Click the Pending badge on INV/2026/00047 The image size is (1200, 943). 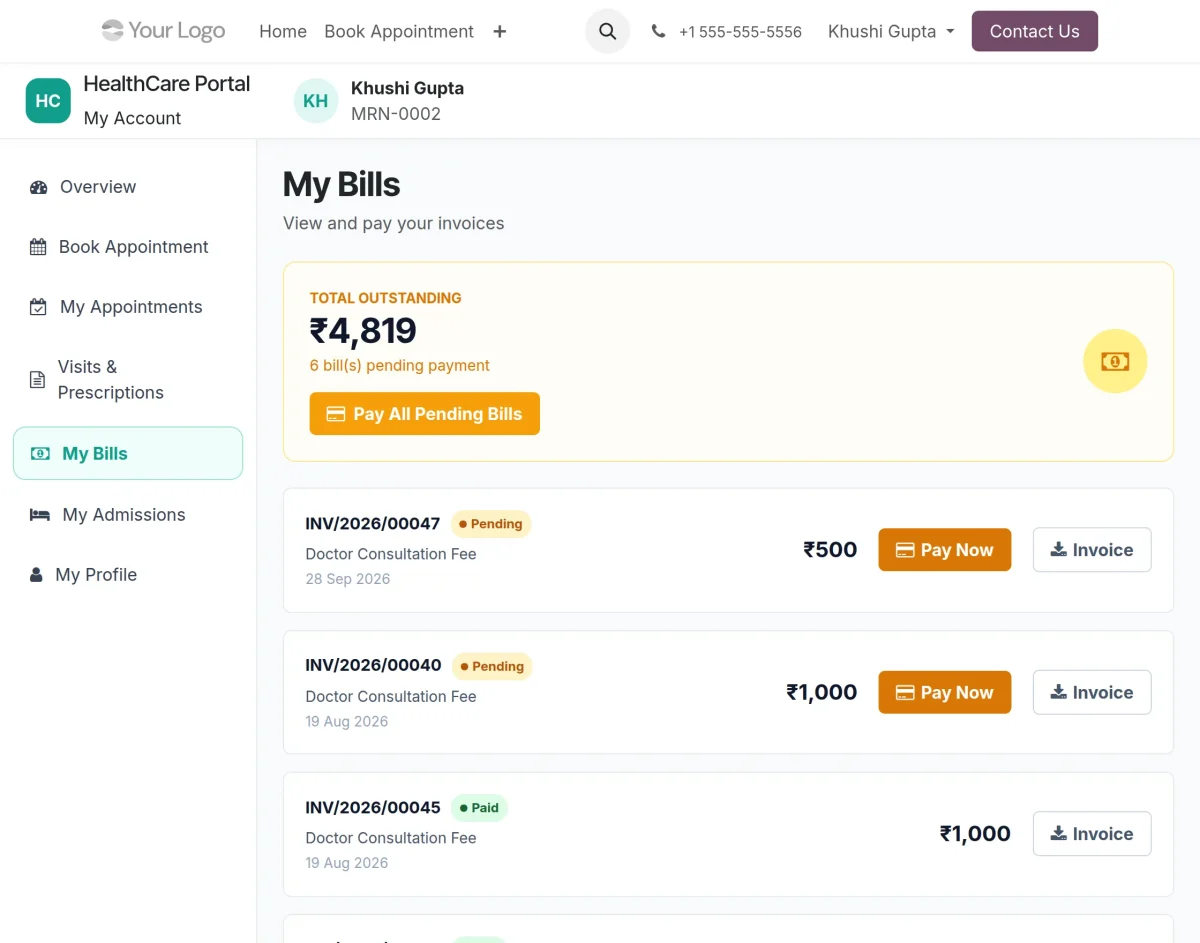tap(491, 523)
